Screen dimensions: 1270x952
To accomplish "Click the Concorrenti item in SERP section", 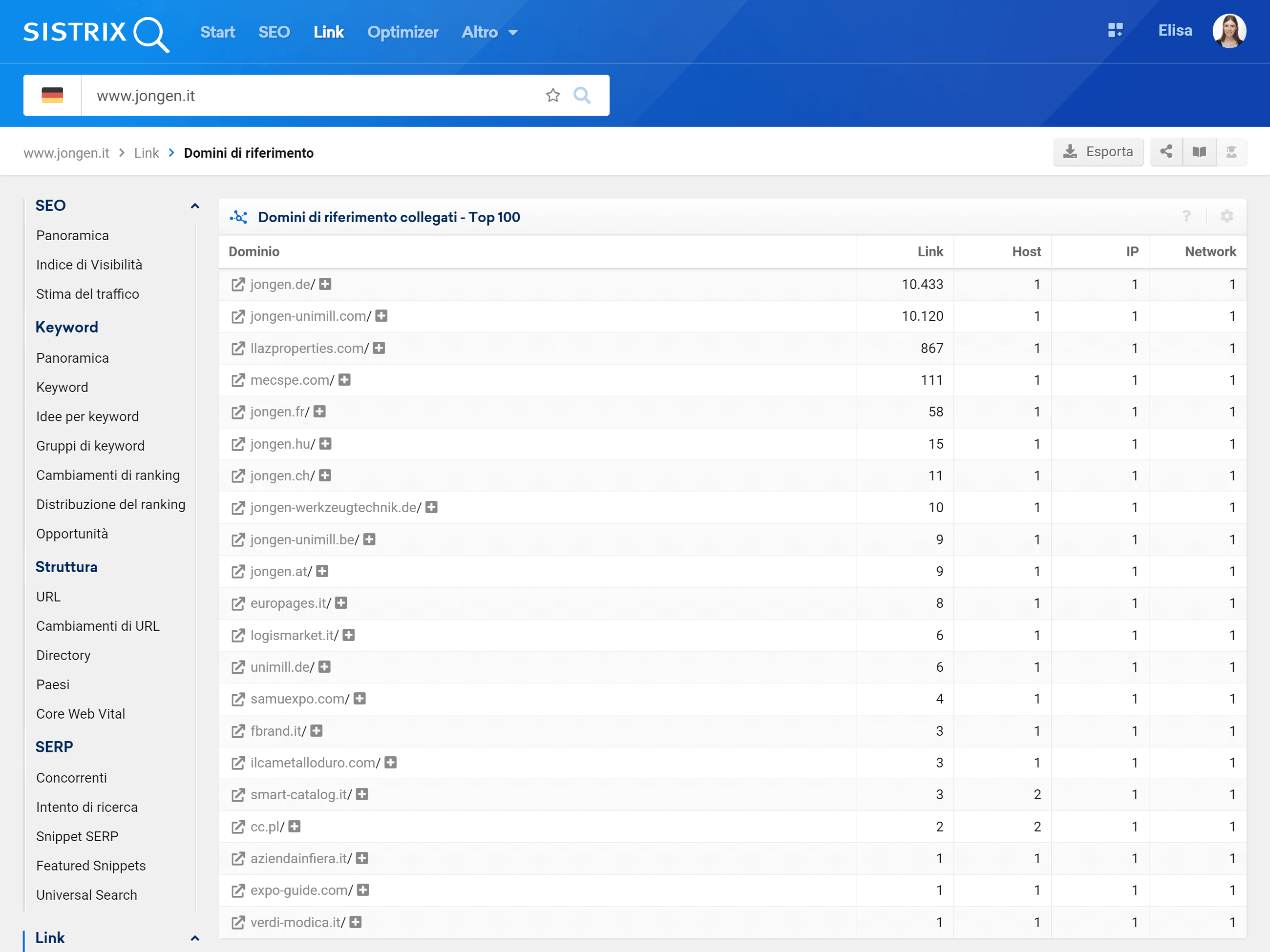I will (71, 777).
